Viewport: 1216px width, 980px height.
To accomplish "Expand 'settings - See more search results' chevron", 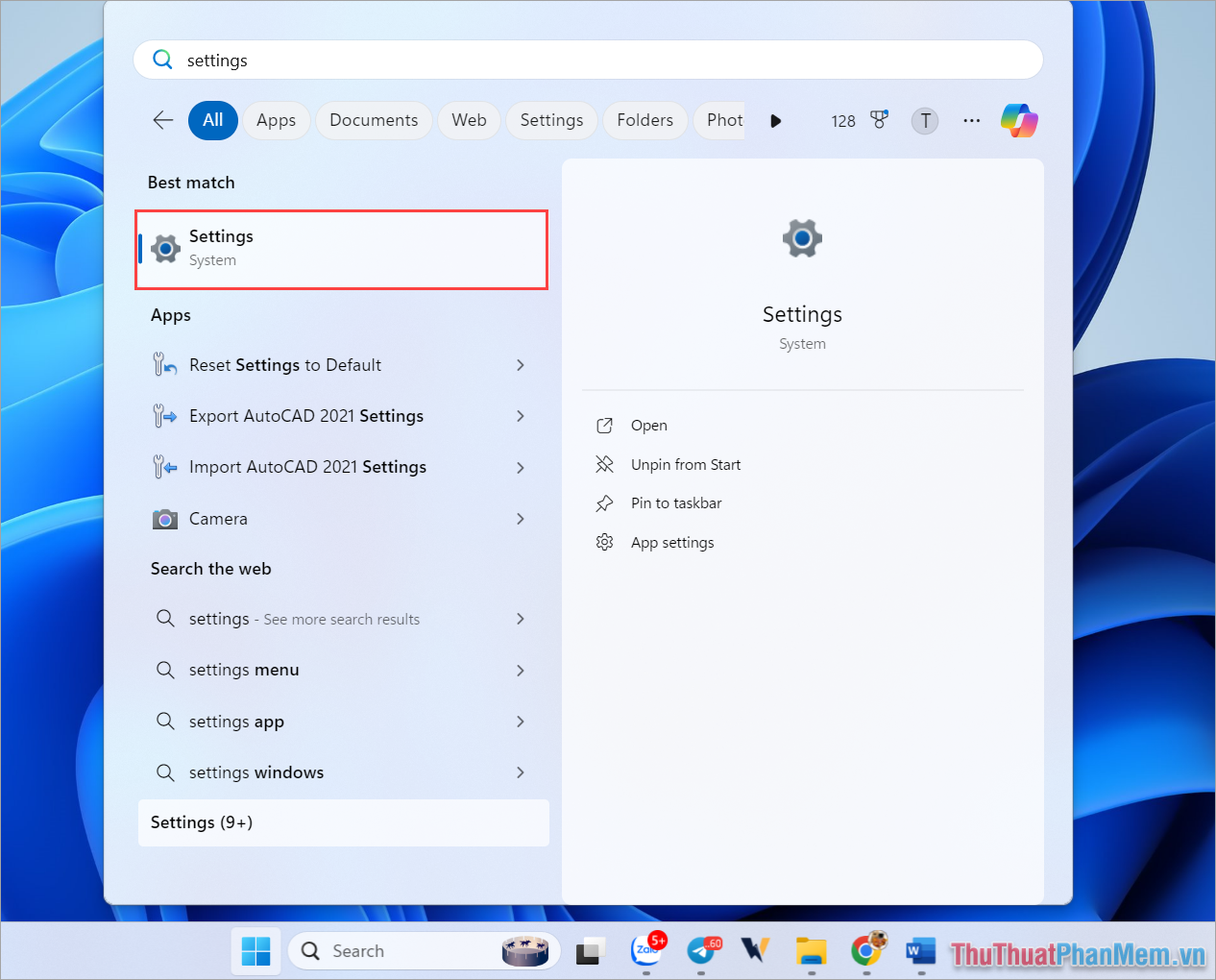I will (x=521, y=619).
